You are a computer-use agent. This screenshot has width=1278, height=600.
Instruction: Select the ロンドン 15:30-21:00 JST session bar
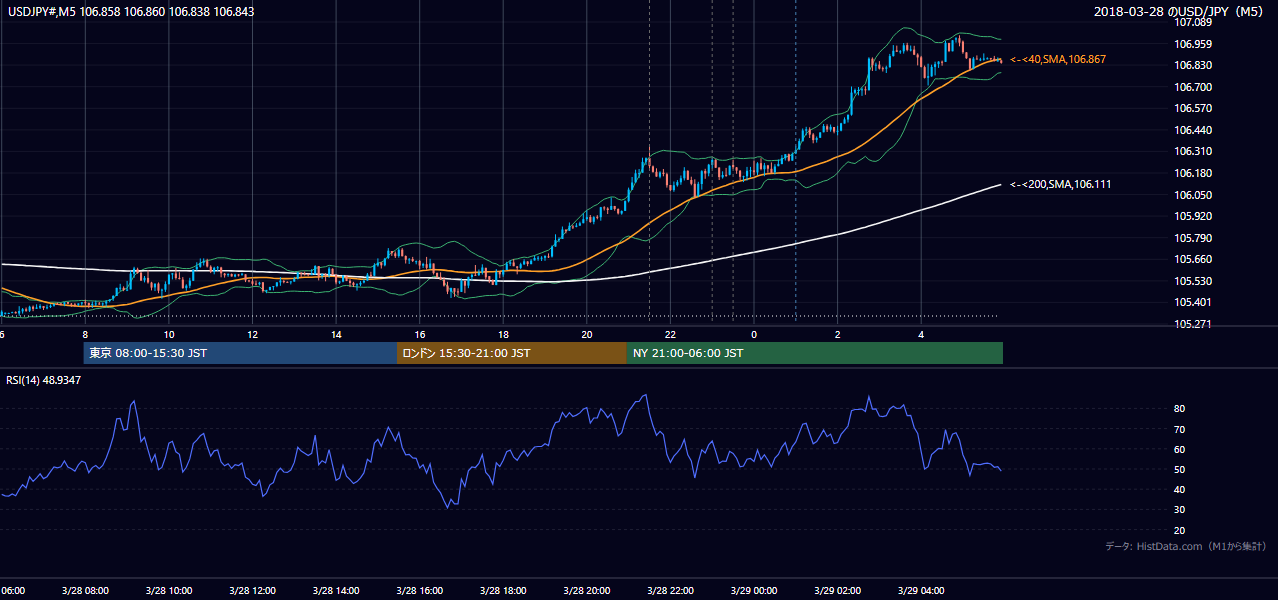(x=512, y=353)
